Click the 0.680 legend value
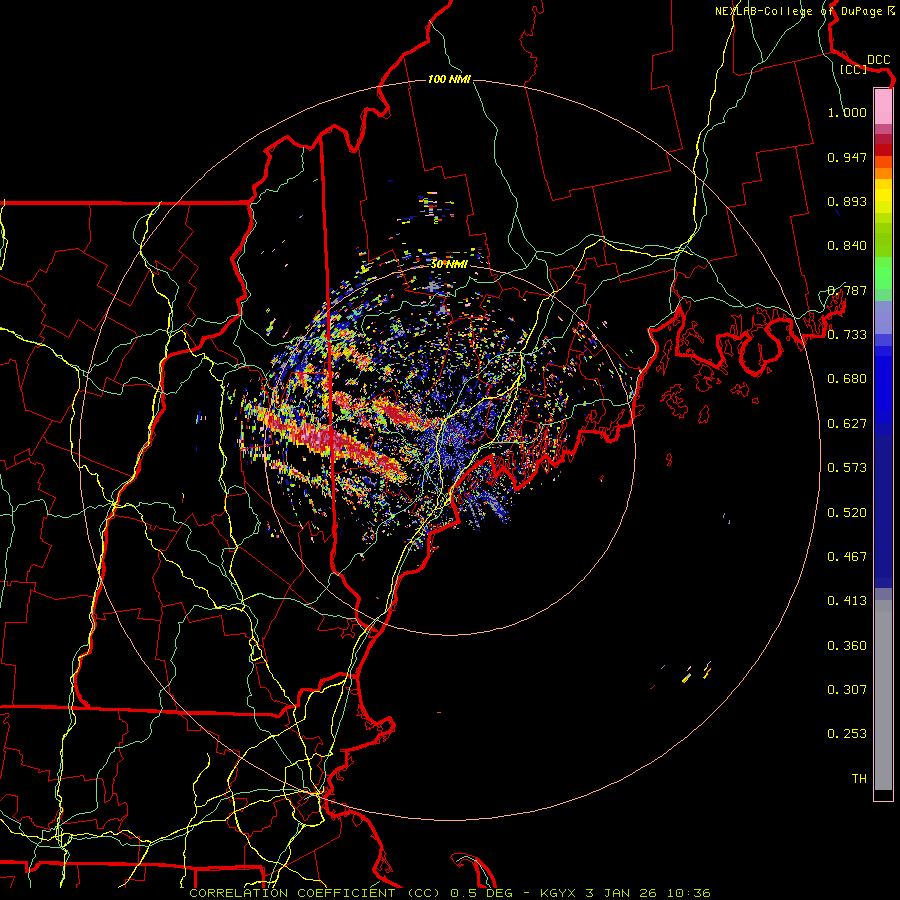Screen dimensions: 900x900 tap(847, 379)
